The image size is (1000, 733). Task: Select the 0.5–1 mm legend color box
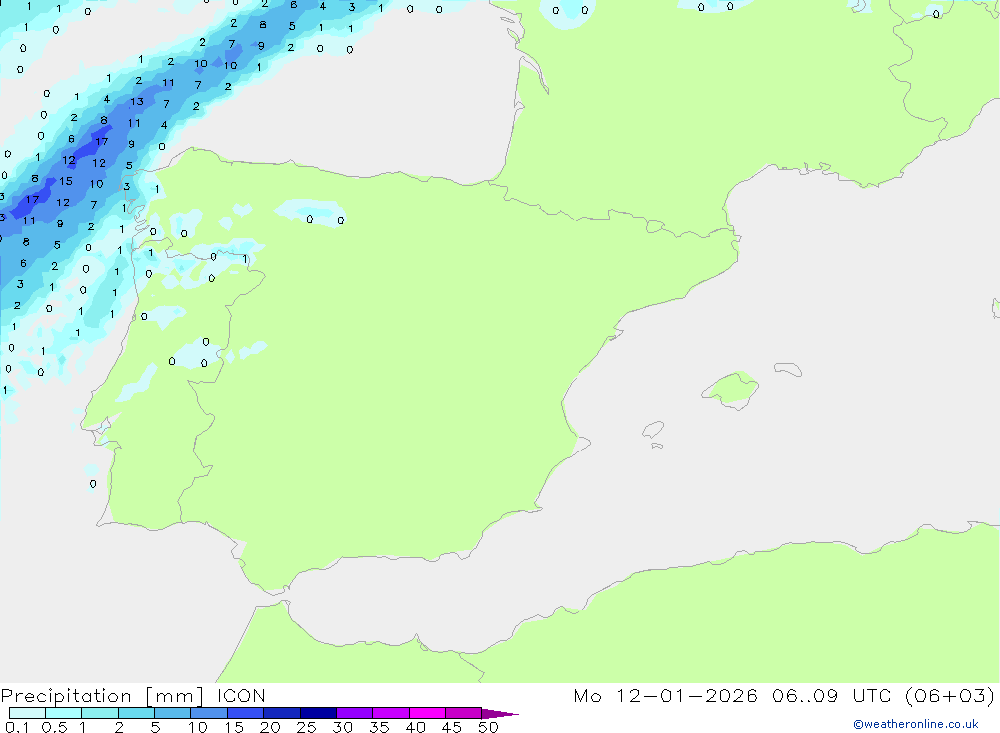63,713
